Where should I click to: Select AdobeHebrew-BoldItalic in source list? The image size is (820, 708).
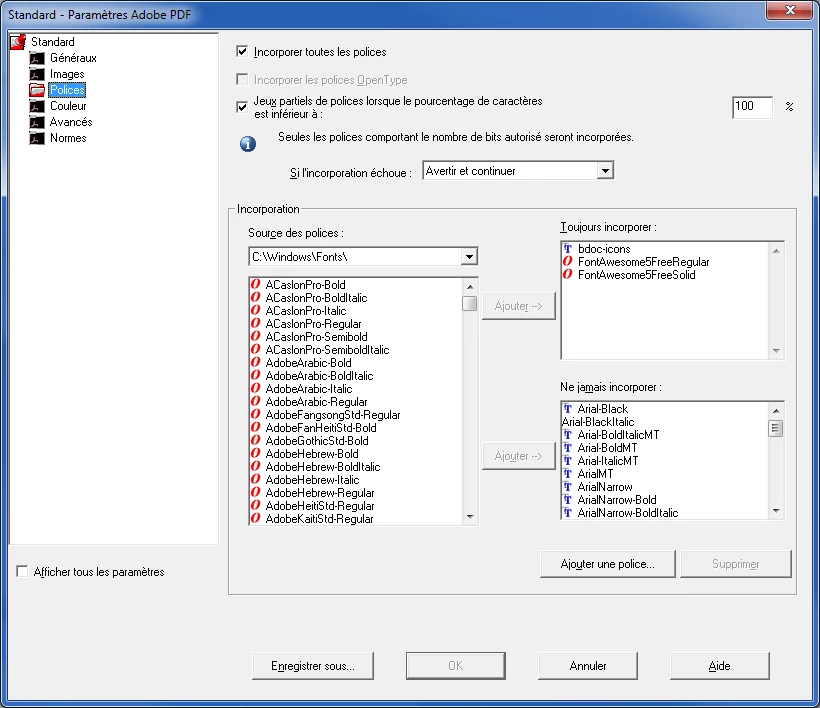pos(323,466)
